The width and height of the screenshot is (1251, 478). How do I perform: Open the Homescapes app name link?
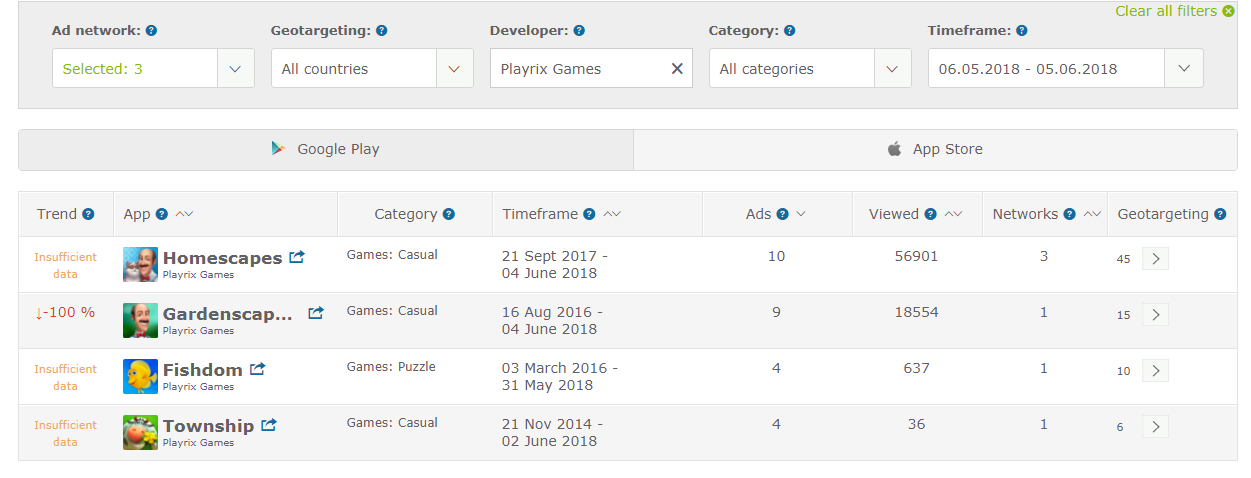(222, 258)
